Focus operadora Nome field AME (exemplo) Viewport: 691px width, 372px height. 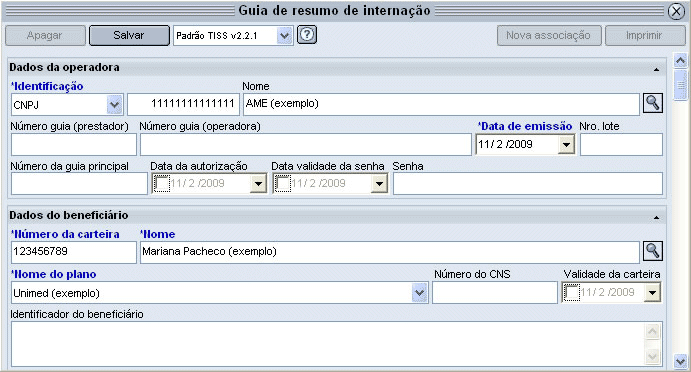[441, 104]
